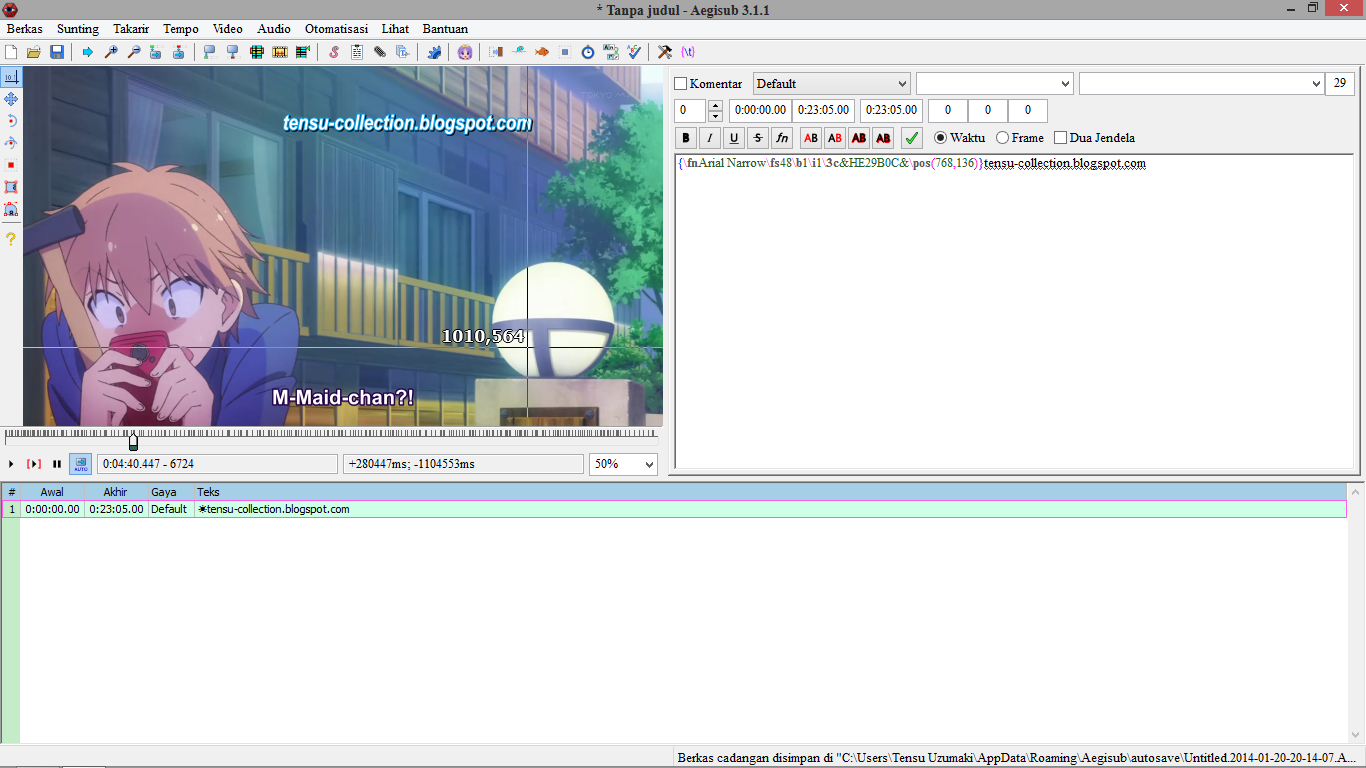This screenshot has width=1366, height=768.
Task: Open the Tempo menu
Action: [181, 29]
